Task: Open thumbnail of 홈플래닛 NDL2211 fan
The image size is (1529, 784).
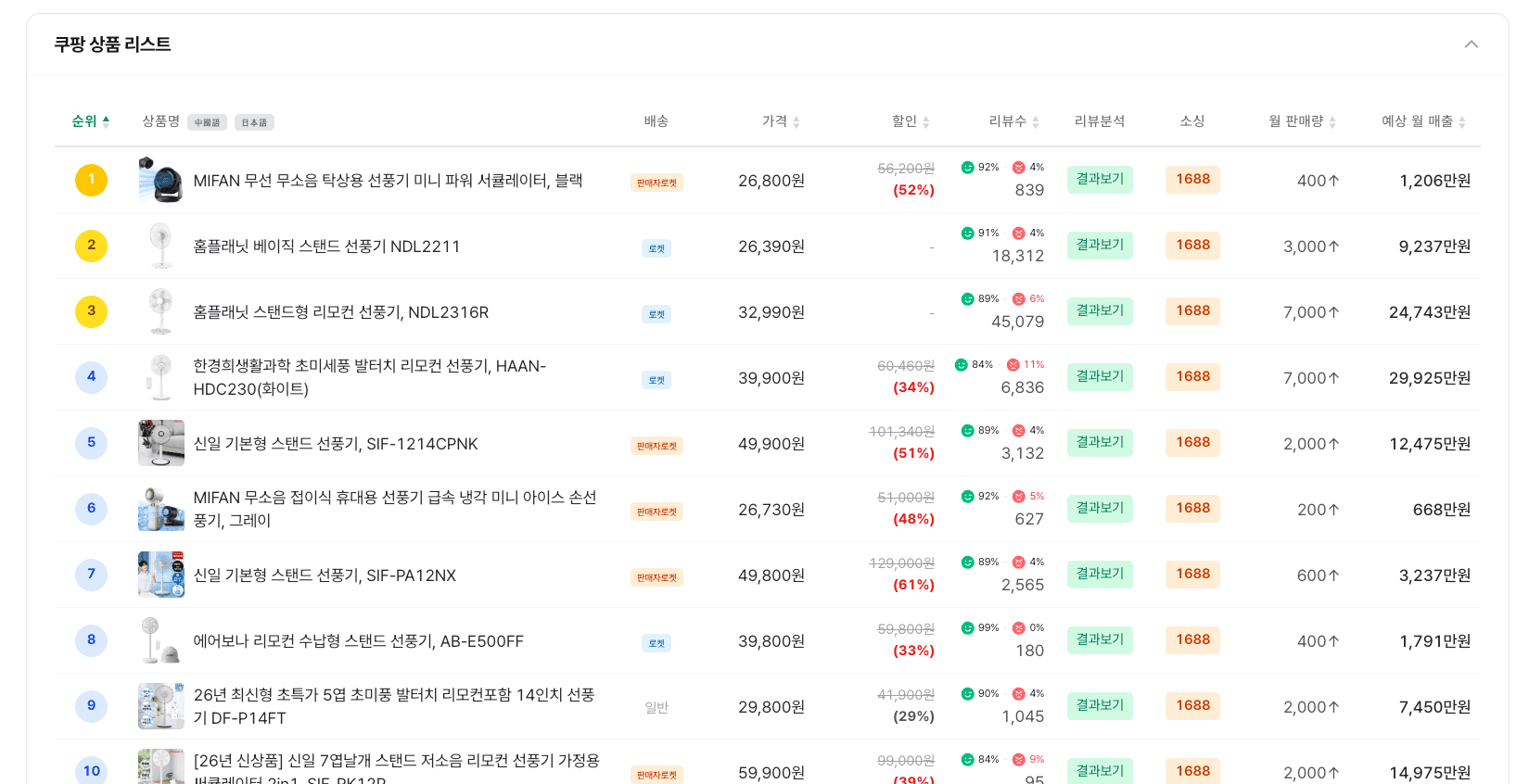Action: point(161,246)
